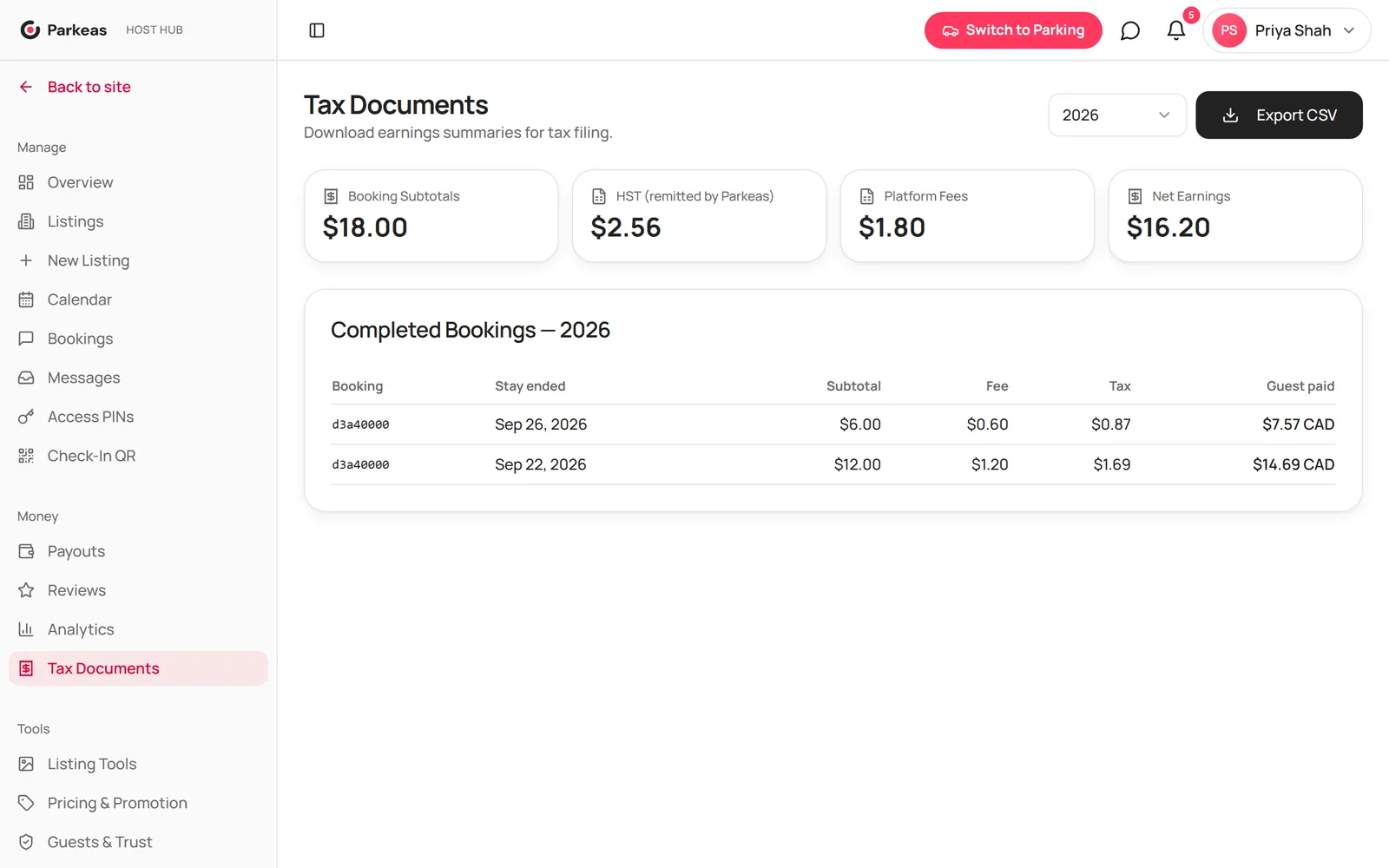Click the $12.00 subtotal cell

(x=858, y=464)
